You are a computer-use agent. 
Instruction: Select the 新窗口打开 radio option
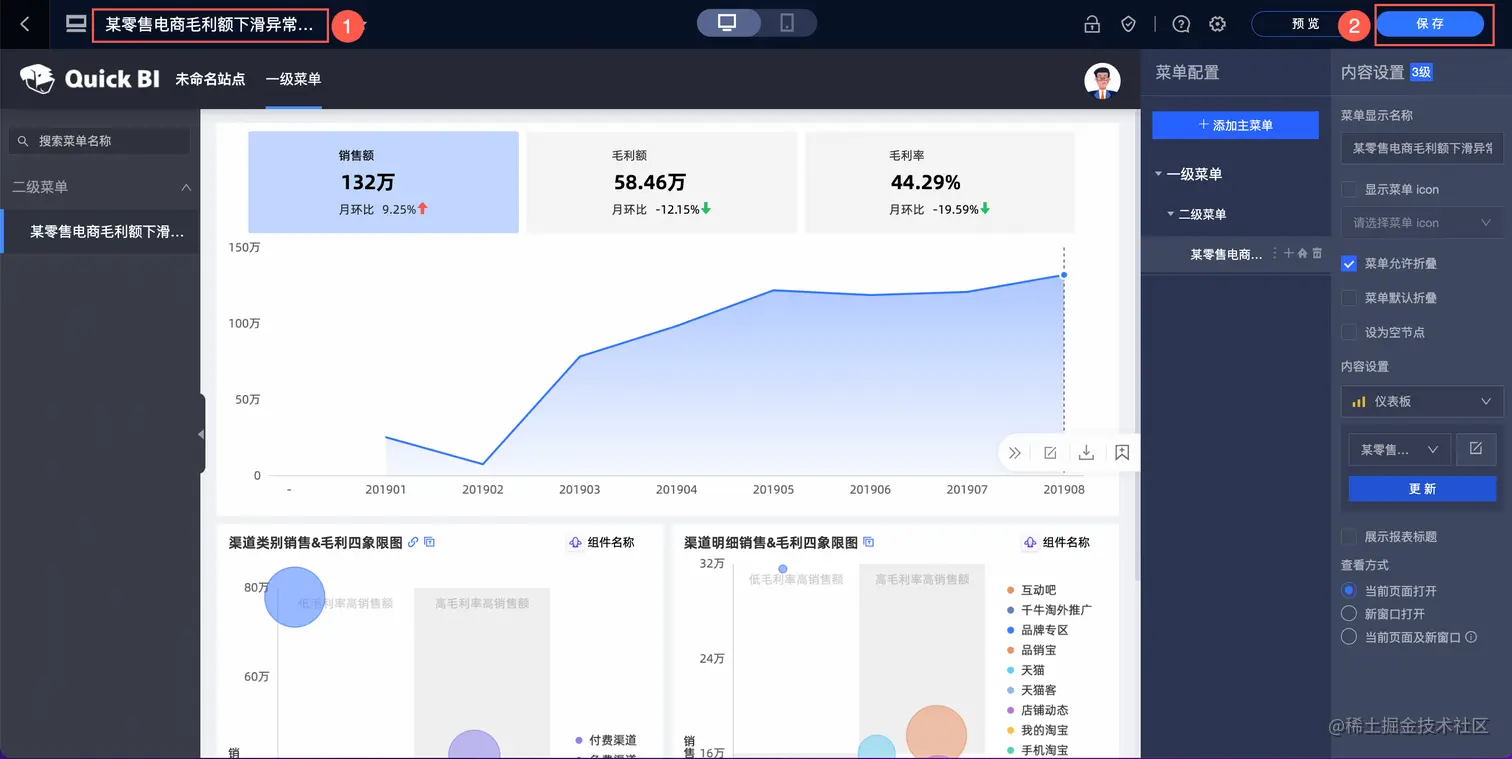coord(1349,614)
